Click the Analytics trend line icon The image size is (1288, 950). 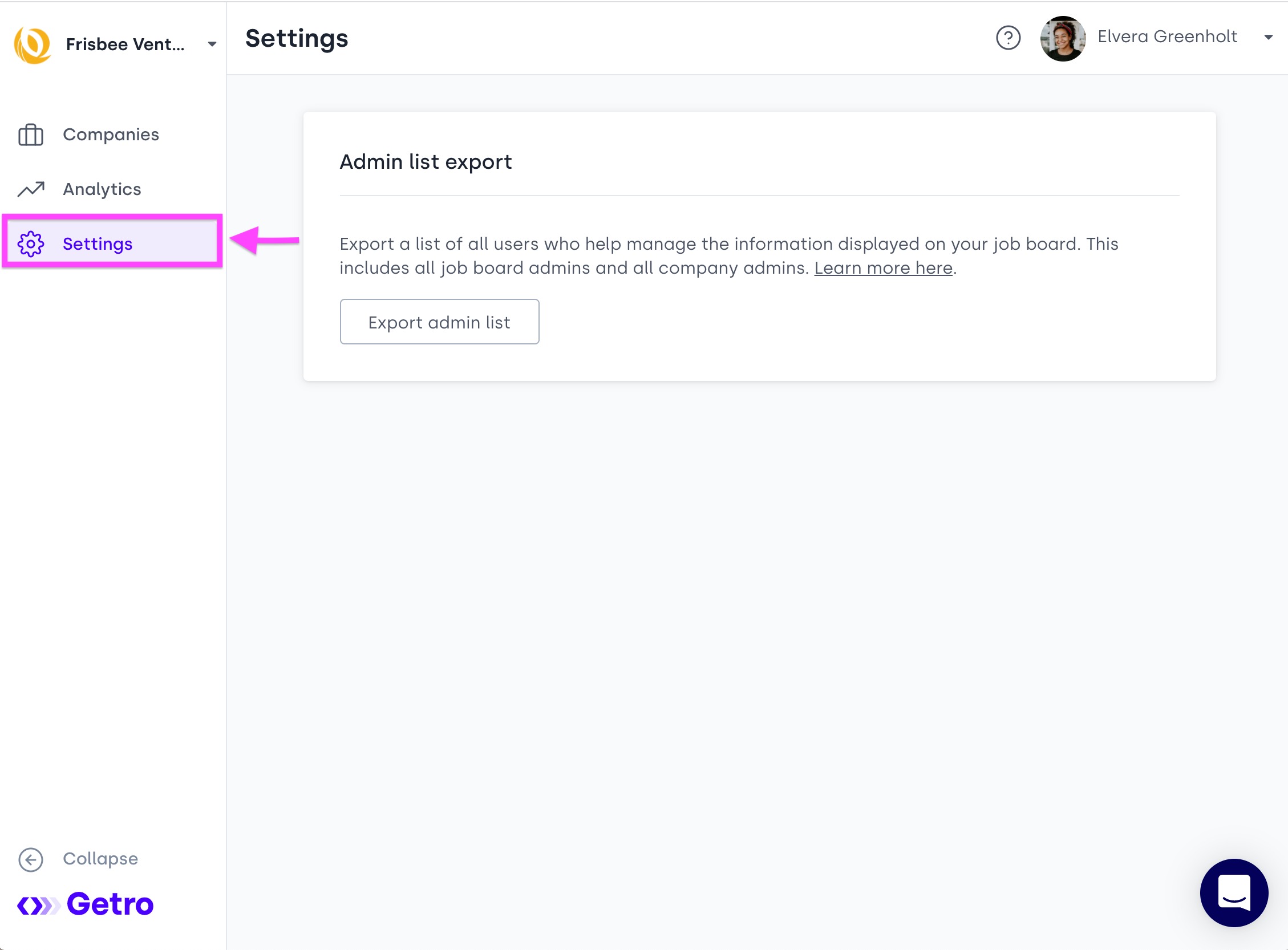click(30, 189)
